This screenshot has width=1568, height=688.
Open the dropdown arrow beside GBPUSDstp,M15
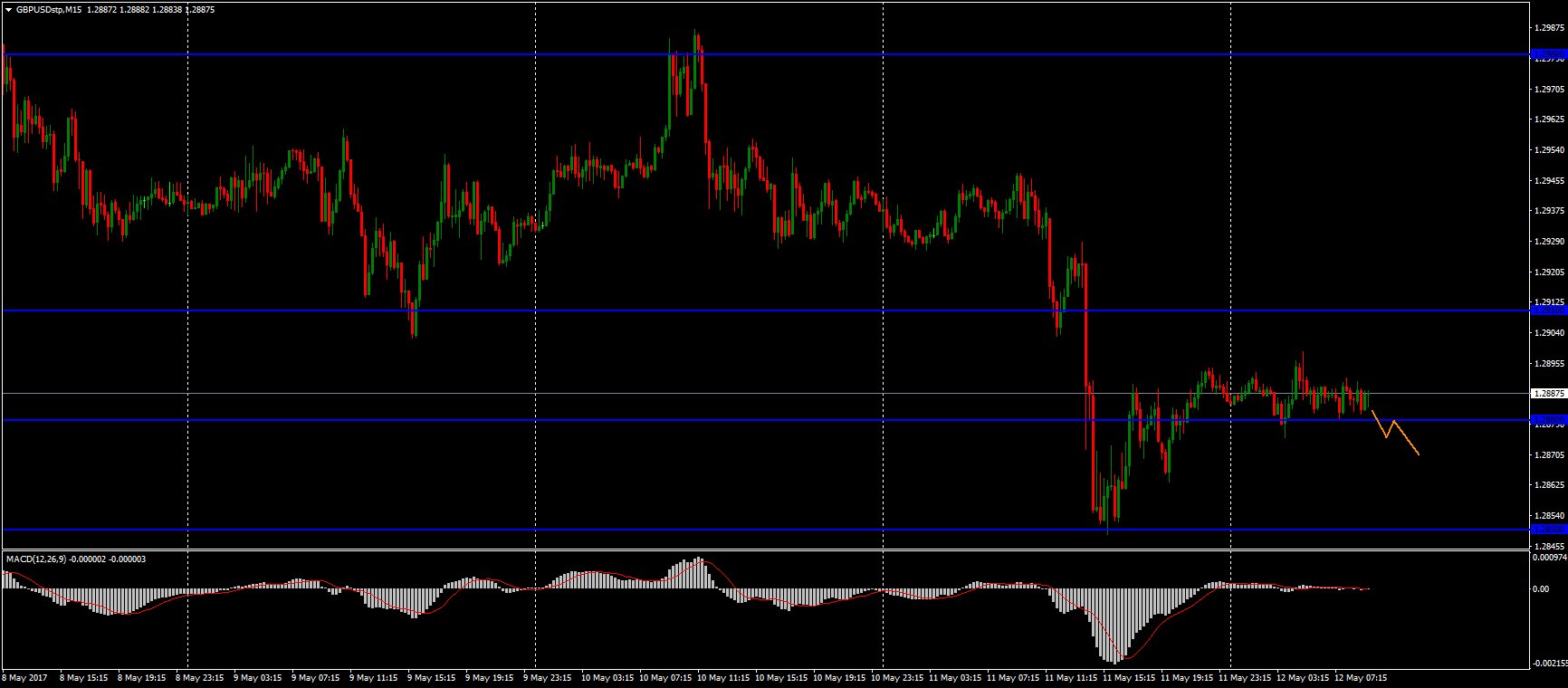[x=8, y=9]
